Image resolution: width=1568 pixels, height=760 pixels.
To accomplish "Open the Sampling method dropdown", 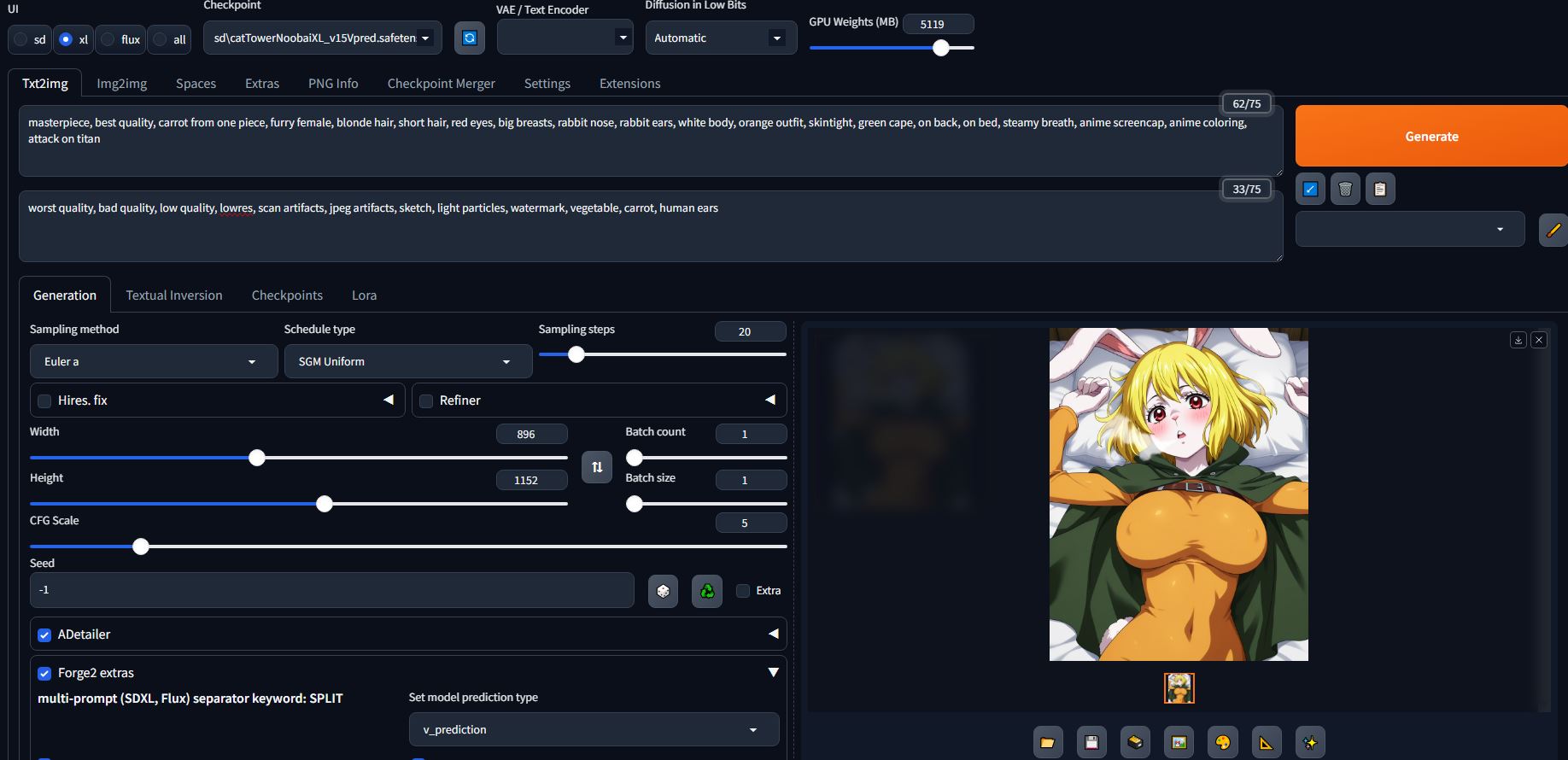I will pos(154,361).
